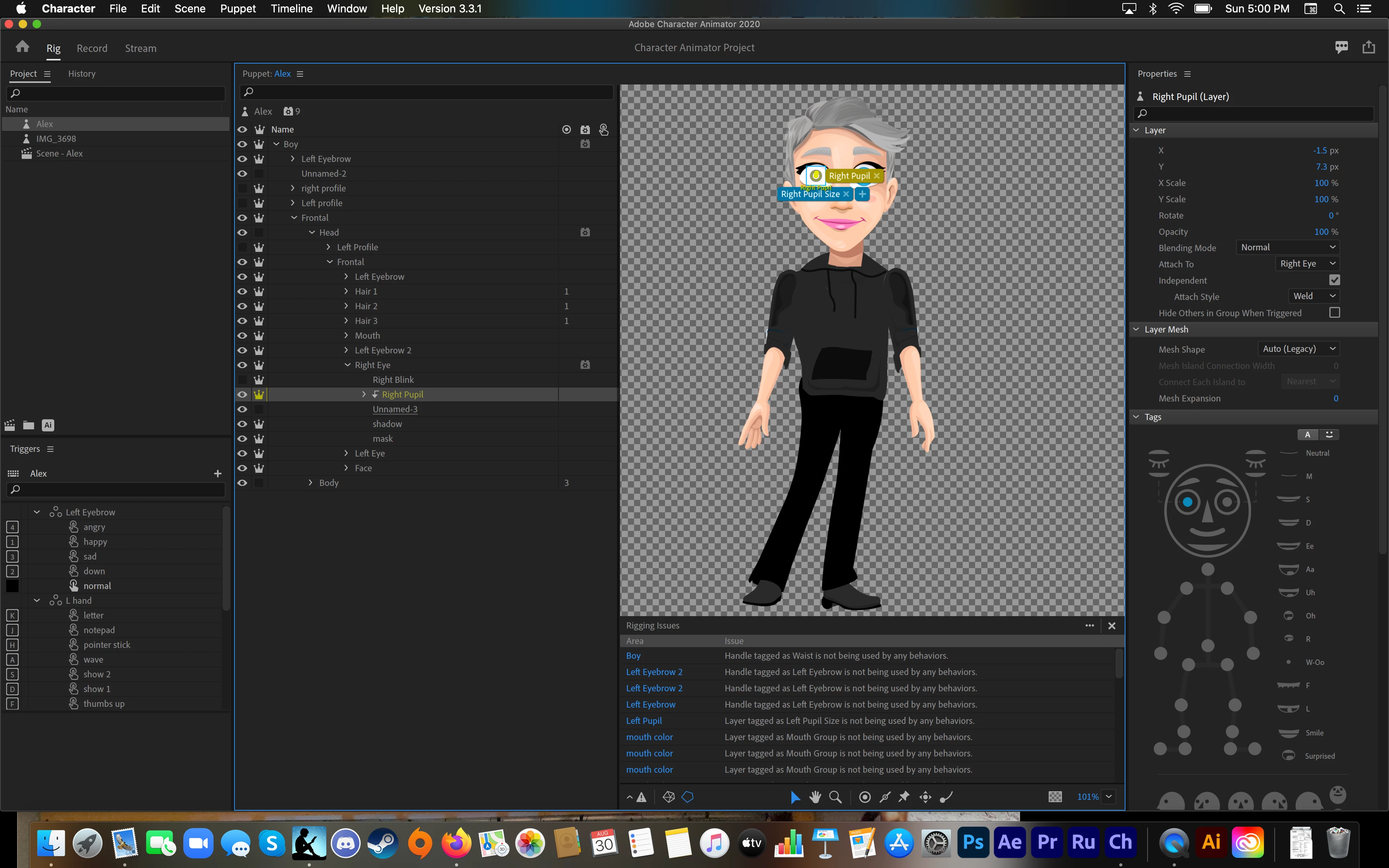The width and height of the screenshot is (1389, 868).
Task: Toggle mesh display icon
Action: 668,797
